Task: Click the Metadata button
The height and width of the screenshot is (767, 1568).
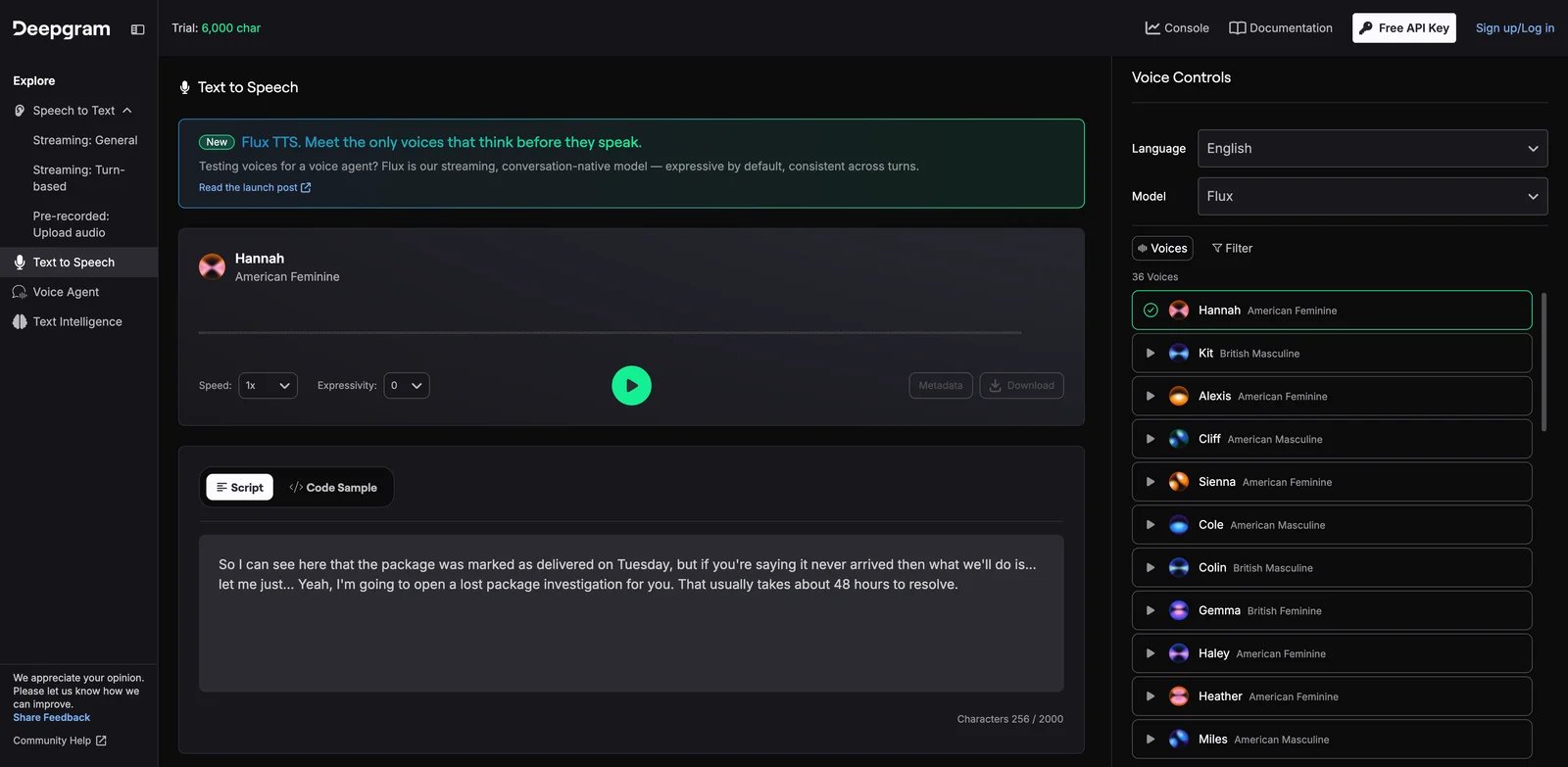Action: pos(940,386)
